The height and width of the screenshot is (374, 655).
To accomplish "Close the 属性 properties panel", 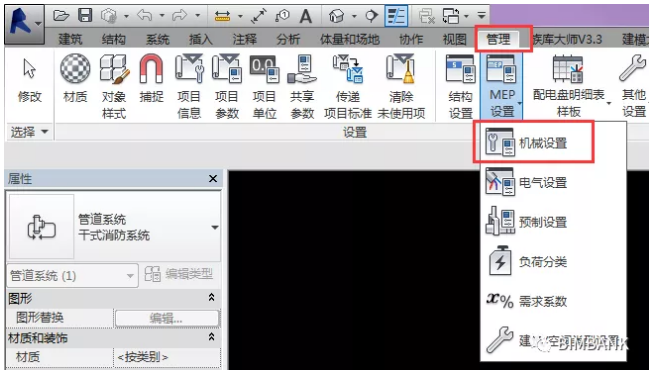I will pyautogui.click(x=213, y=179).
